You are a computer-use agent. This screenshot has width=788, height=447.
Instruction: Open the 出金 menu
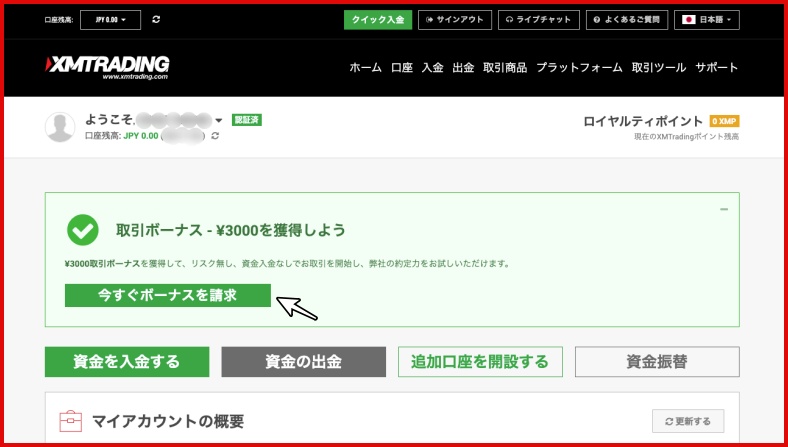[x=463, y=67]
